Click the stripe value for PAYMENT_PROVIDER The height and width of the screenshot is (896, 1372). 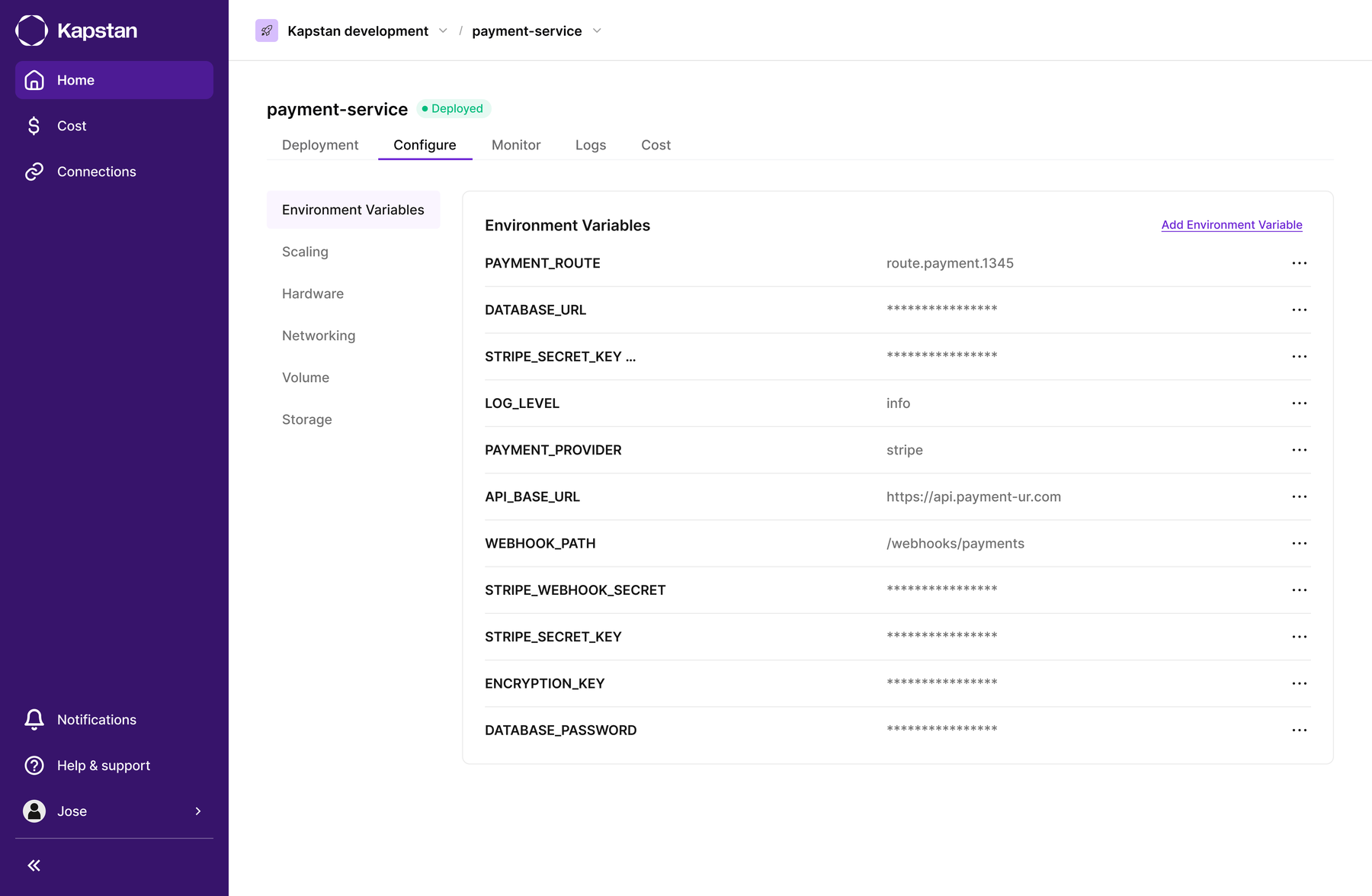[x=905, y=450]
